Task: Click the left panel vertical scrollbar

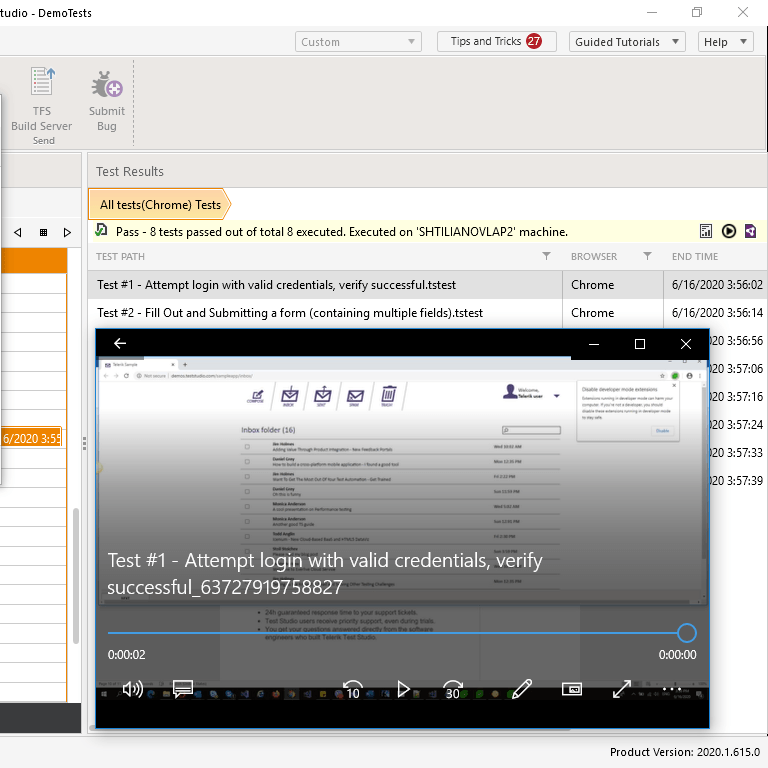Action: point(76,576)
